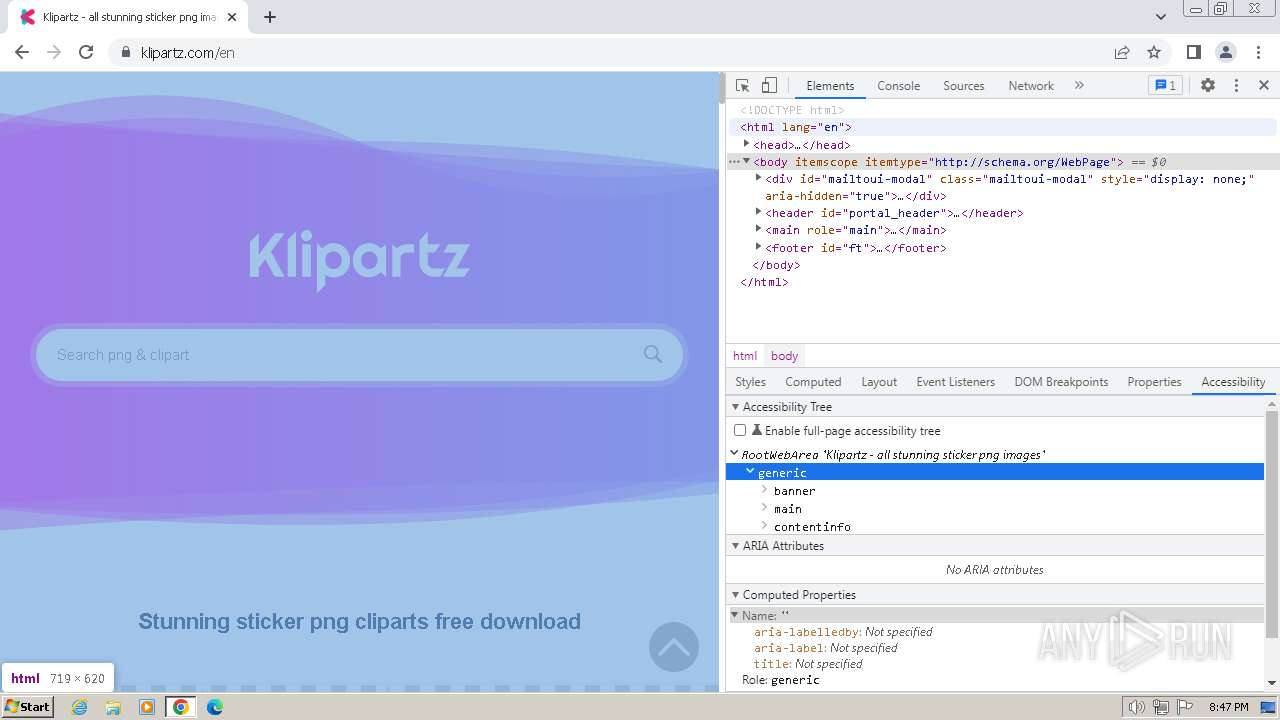Expand the head element node
The width and height of the screenshot is (1280, 720).
[746, 144]
